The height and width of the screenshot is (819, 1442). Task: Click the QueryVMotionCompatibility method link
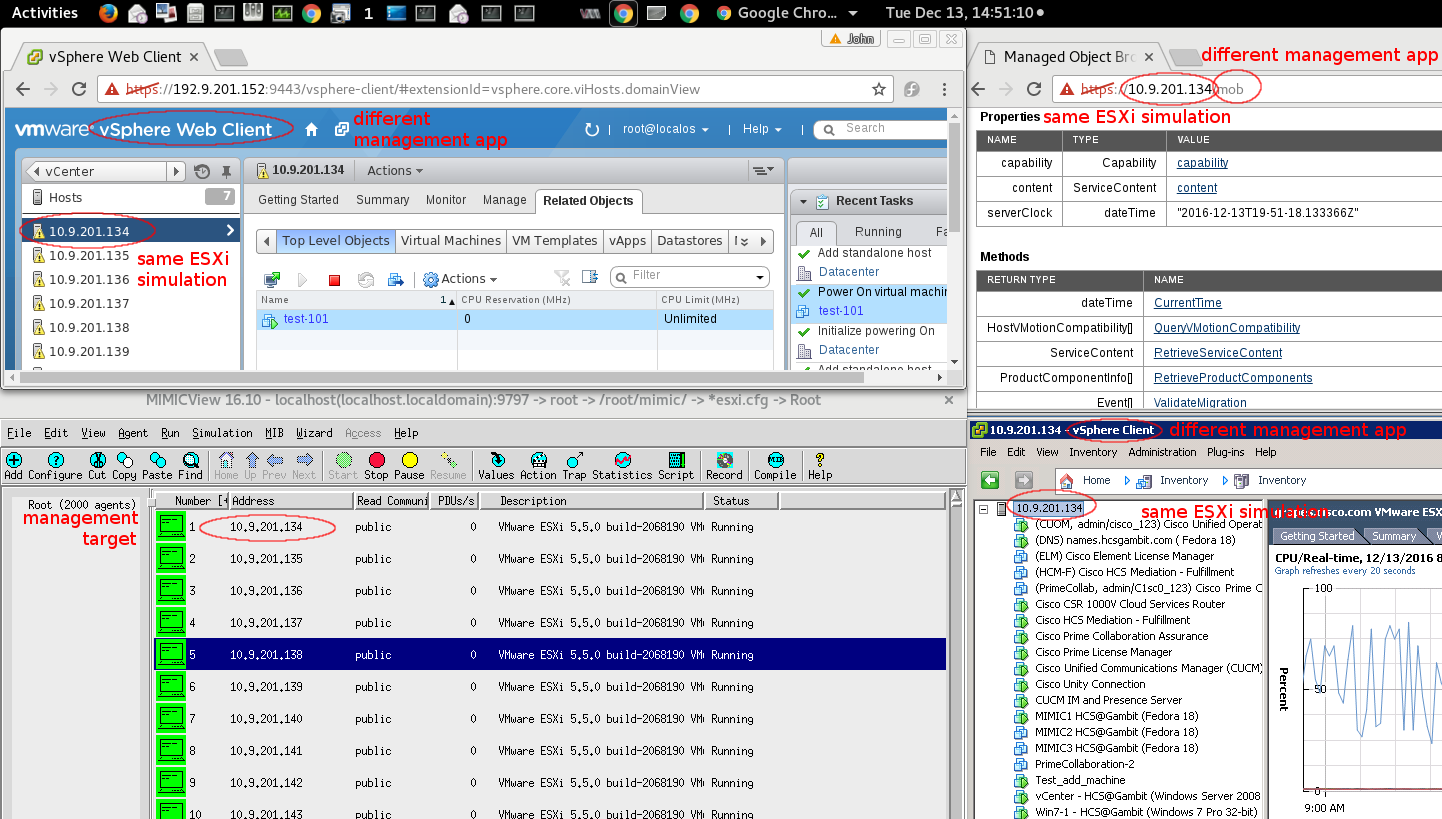(x=1227, y=328)
